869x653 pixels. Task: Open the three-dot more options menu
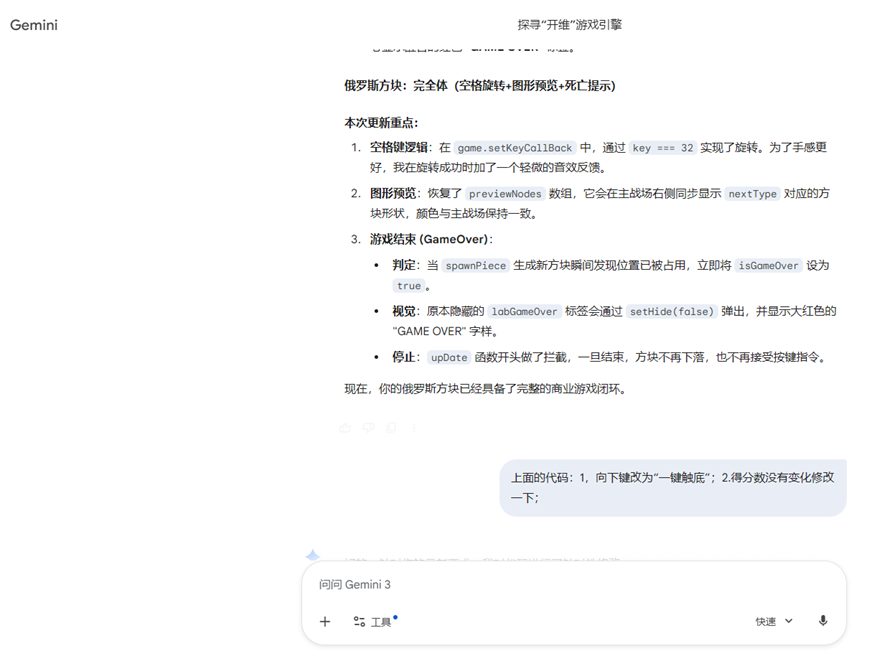pyautogui.click(x=414, y=427)
